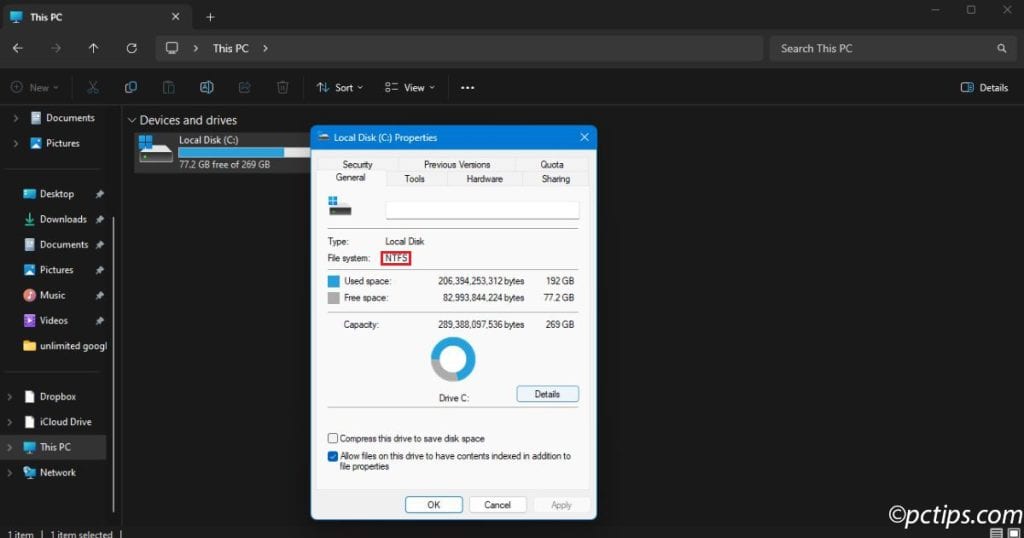
Task: Click pin icon next to Music
Action: (99, 295)
